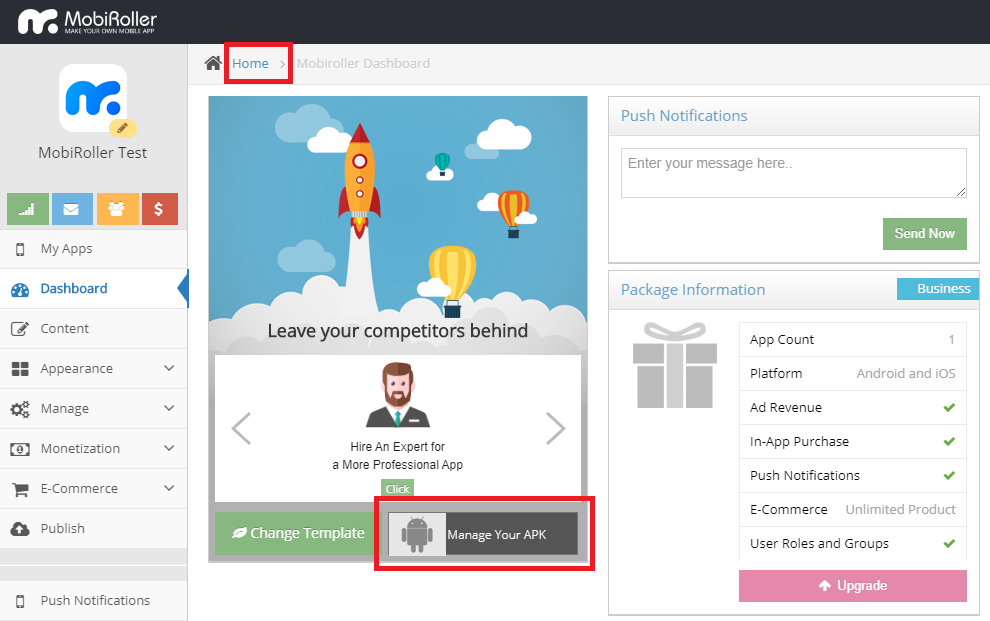This screenshot has height=621, width=990.
Task: Edit the app icon with pencil badge
Action: [122, 128]
